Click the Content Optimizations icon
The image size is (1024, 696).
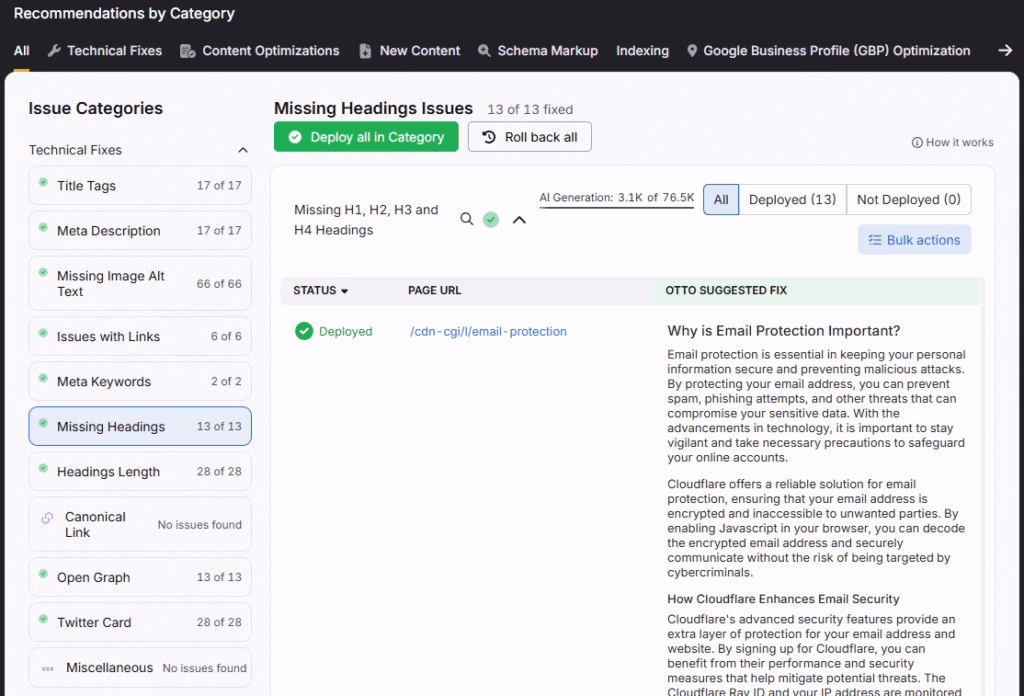[186, 50]
